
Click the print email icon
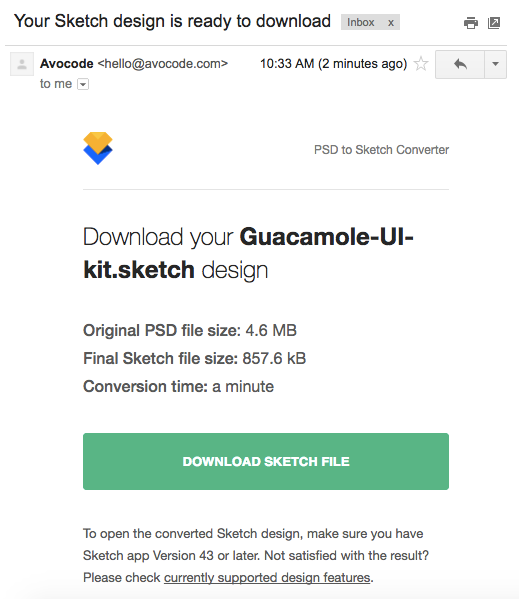coord(470,23)
